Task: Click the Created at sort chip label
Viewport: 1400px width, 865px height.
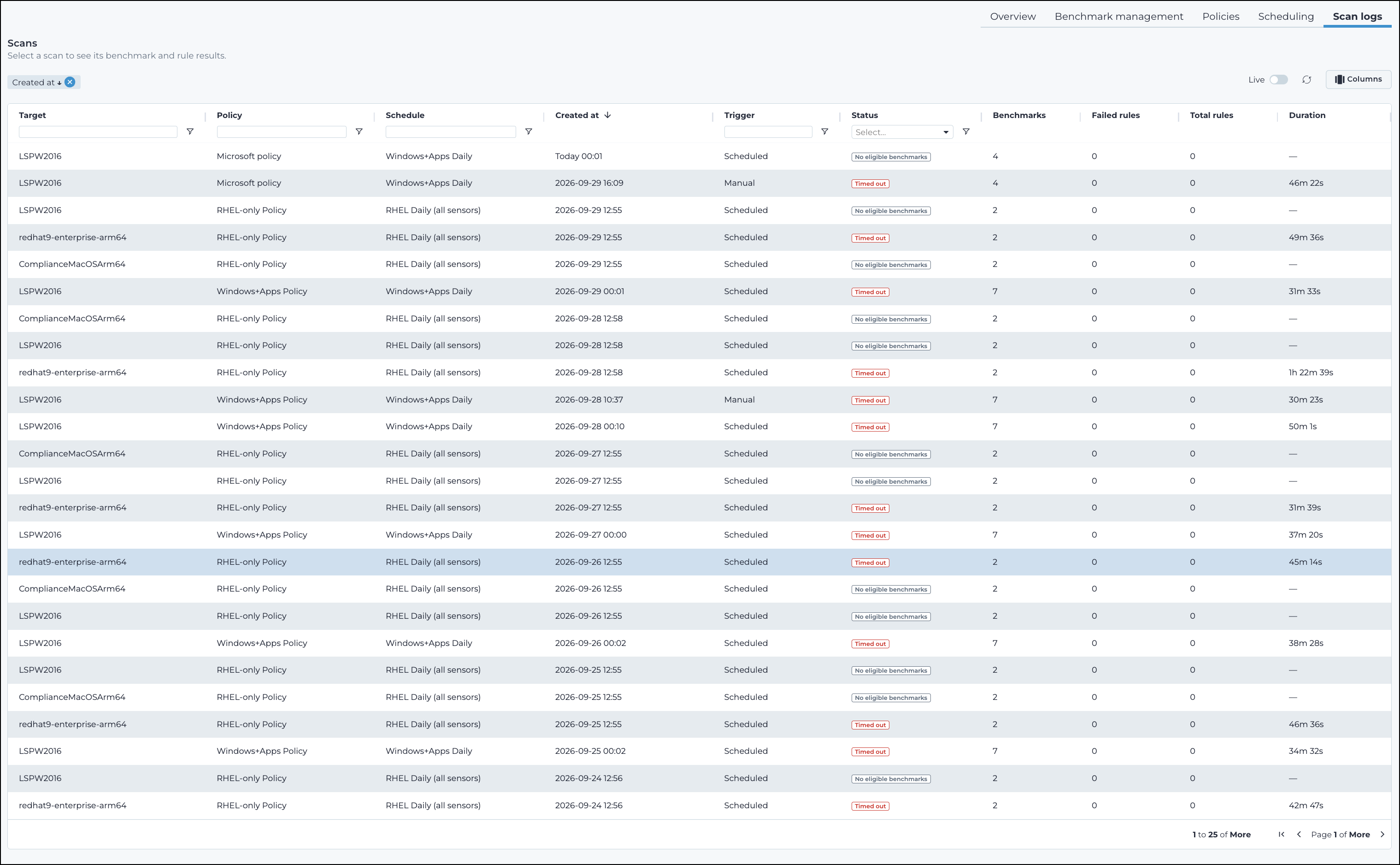Action: click(x=33, y=83)
